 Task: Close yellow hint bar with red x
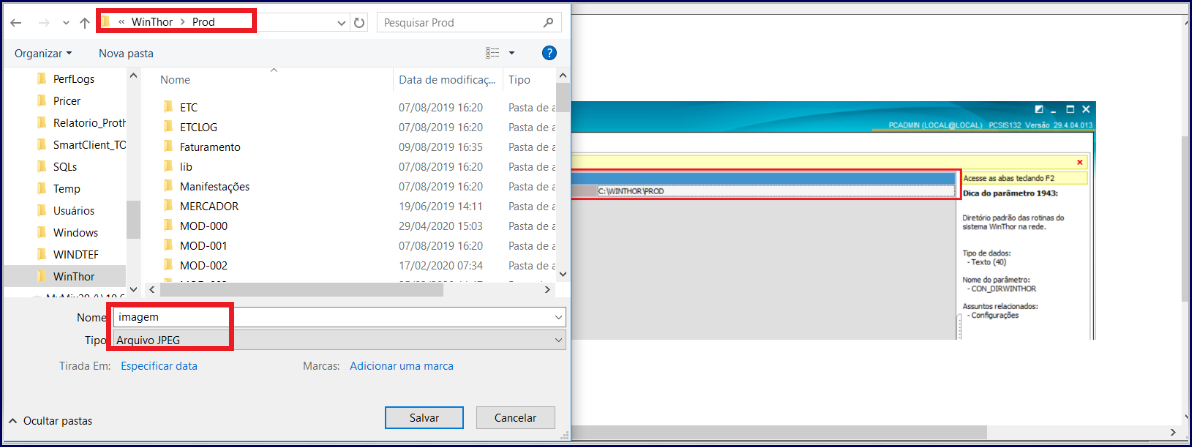[1079, 162]
